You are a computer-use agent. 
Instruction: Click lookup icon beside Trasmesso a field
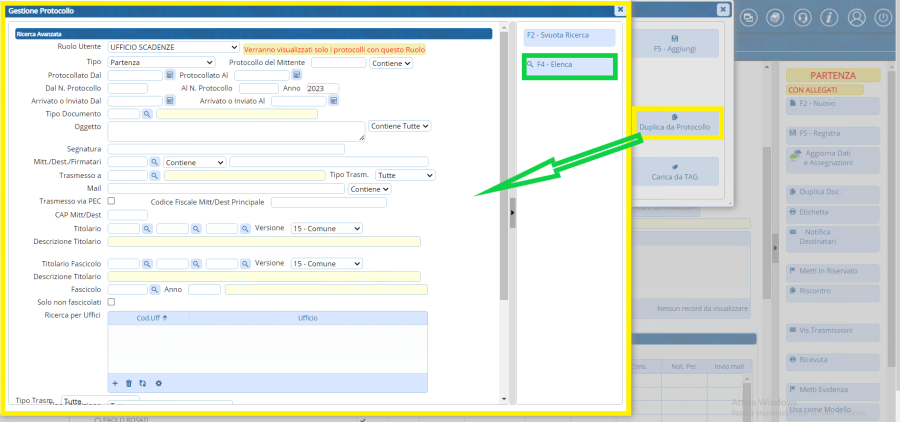155,175
